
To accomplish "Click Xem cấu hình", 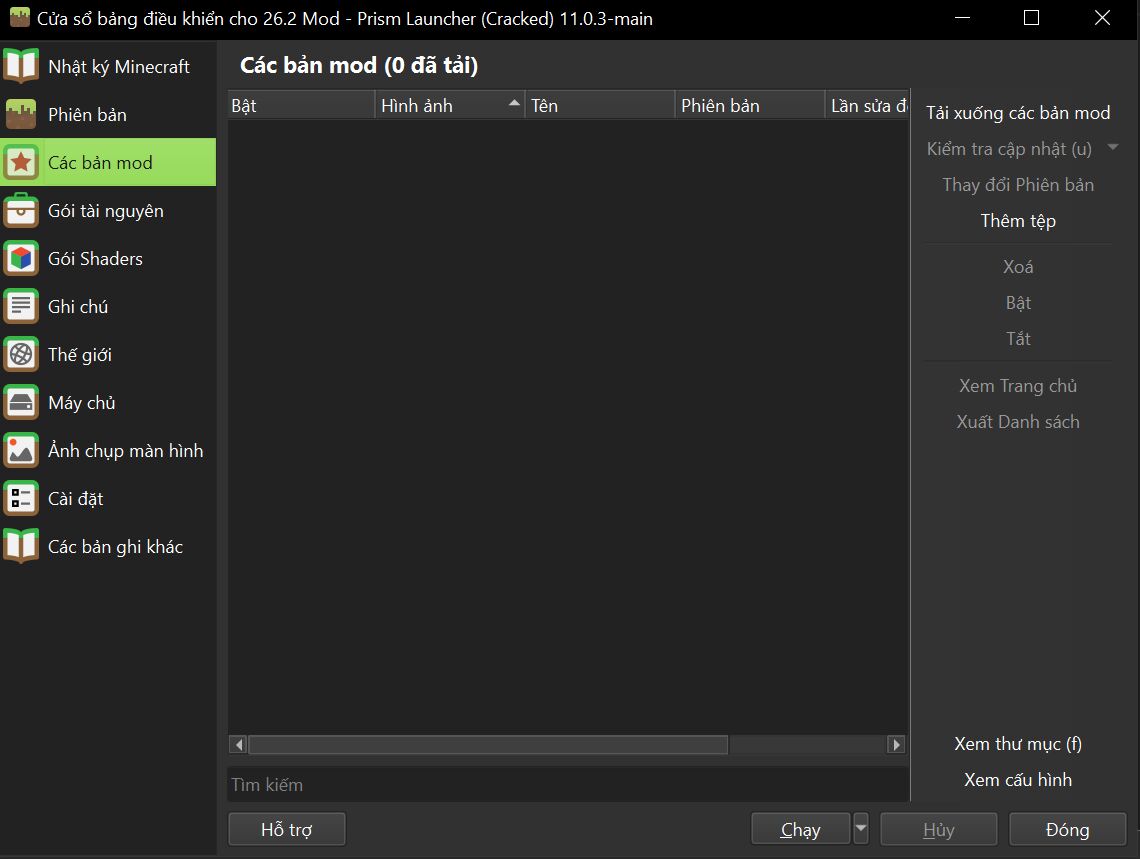I will (x=1018, y=780).
